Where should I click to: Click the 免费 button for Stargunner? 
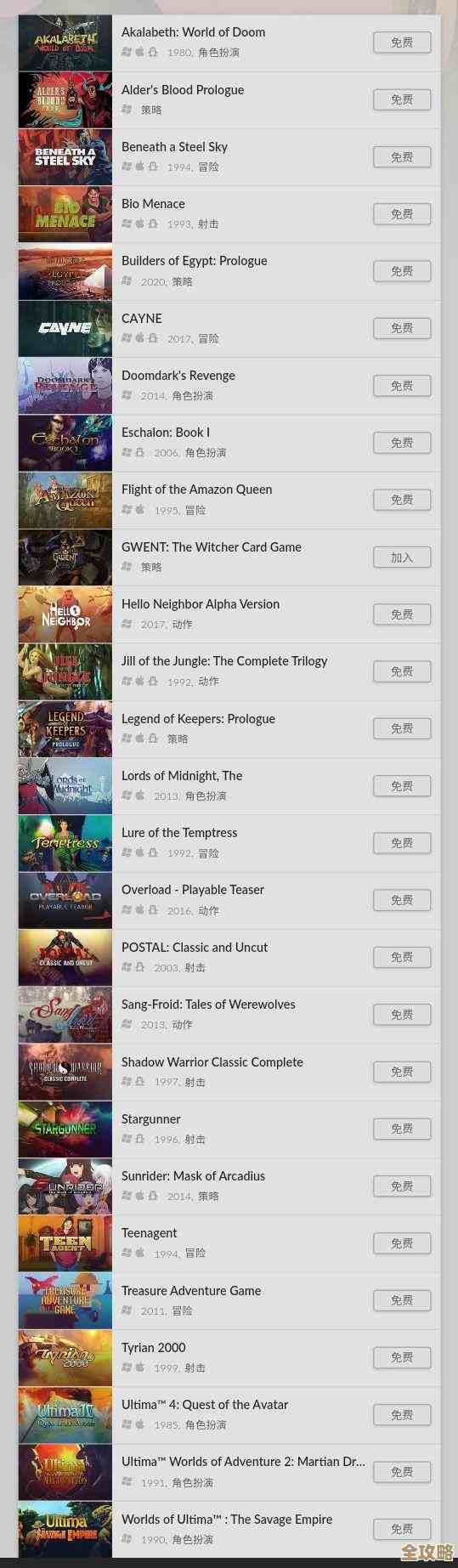pos(402,1129)
